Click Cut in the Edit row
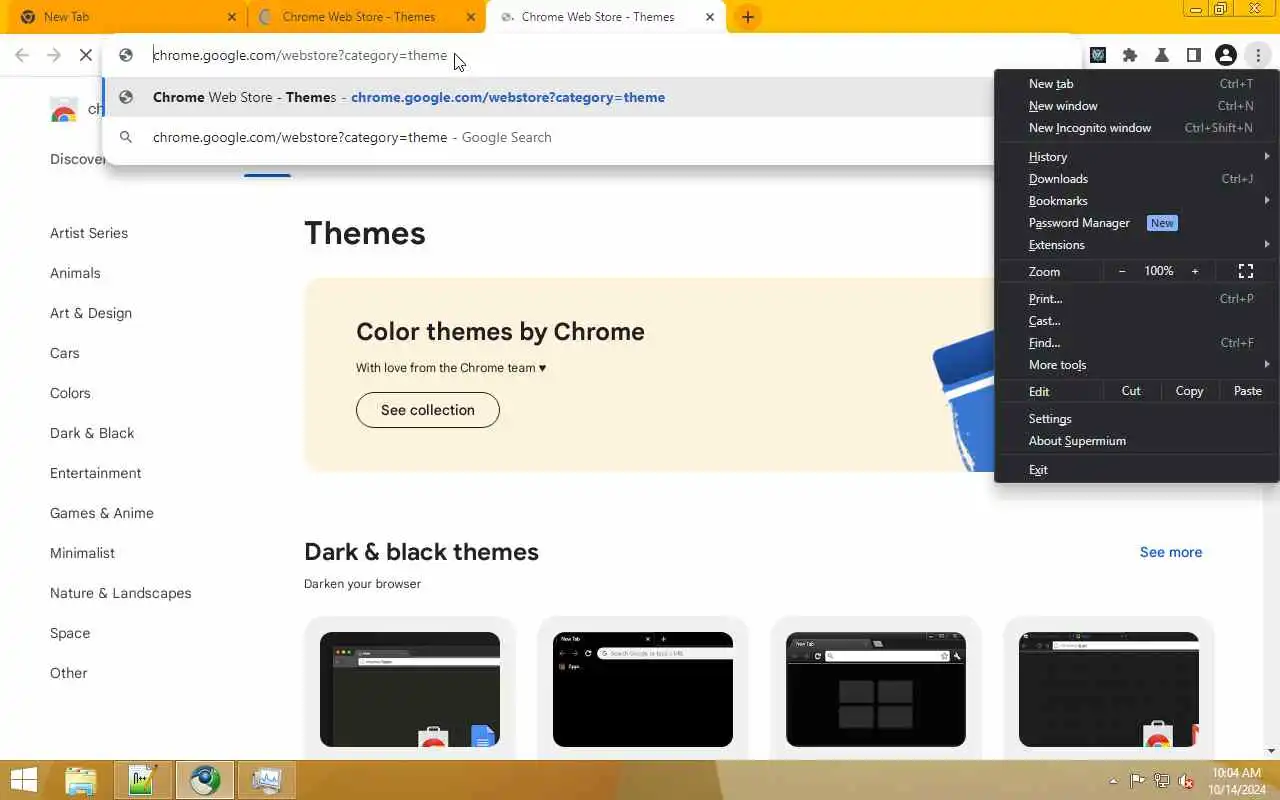 pos(1131,391)
